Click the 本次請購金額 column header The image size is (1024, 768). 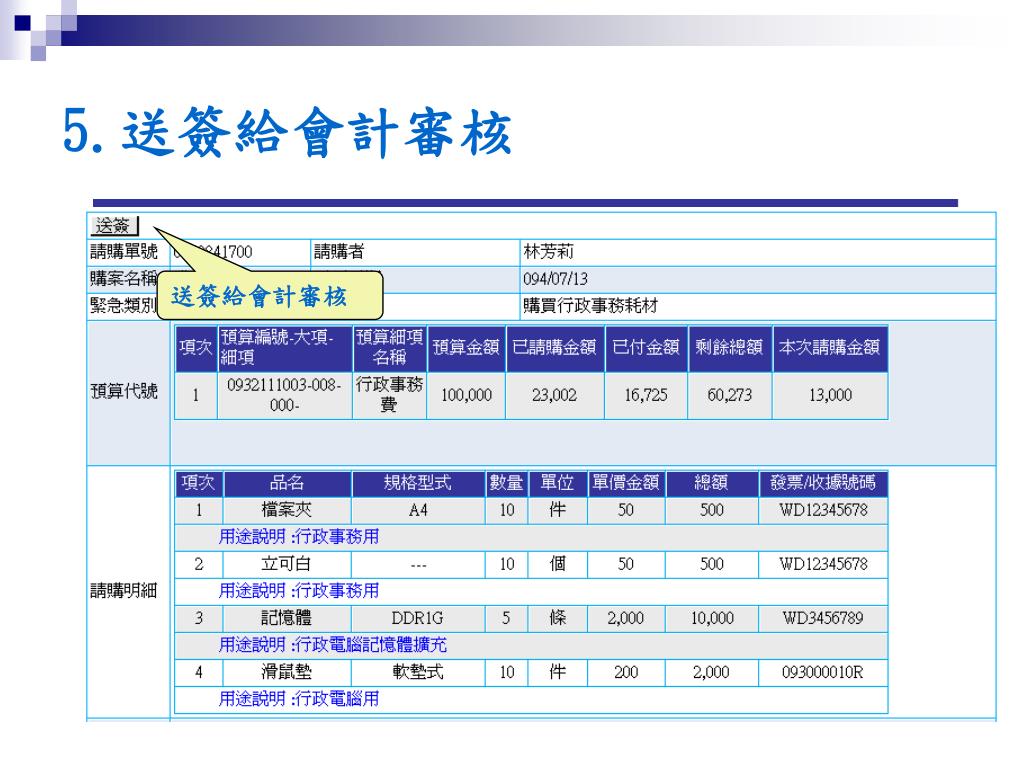pyautogui.click(x=829, y=347)
